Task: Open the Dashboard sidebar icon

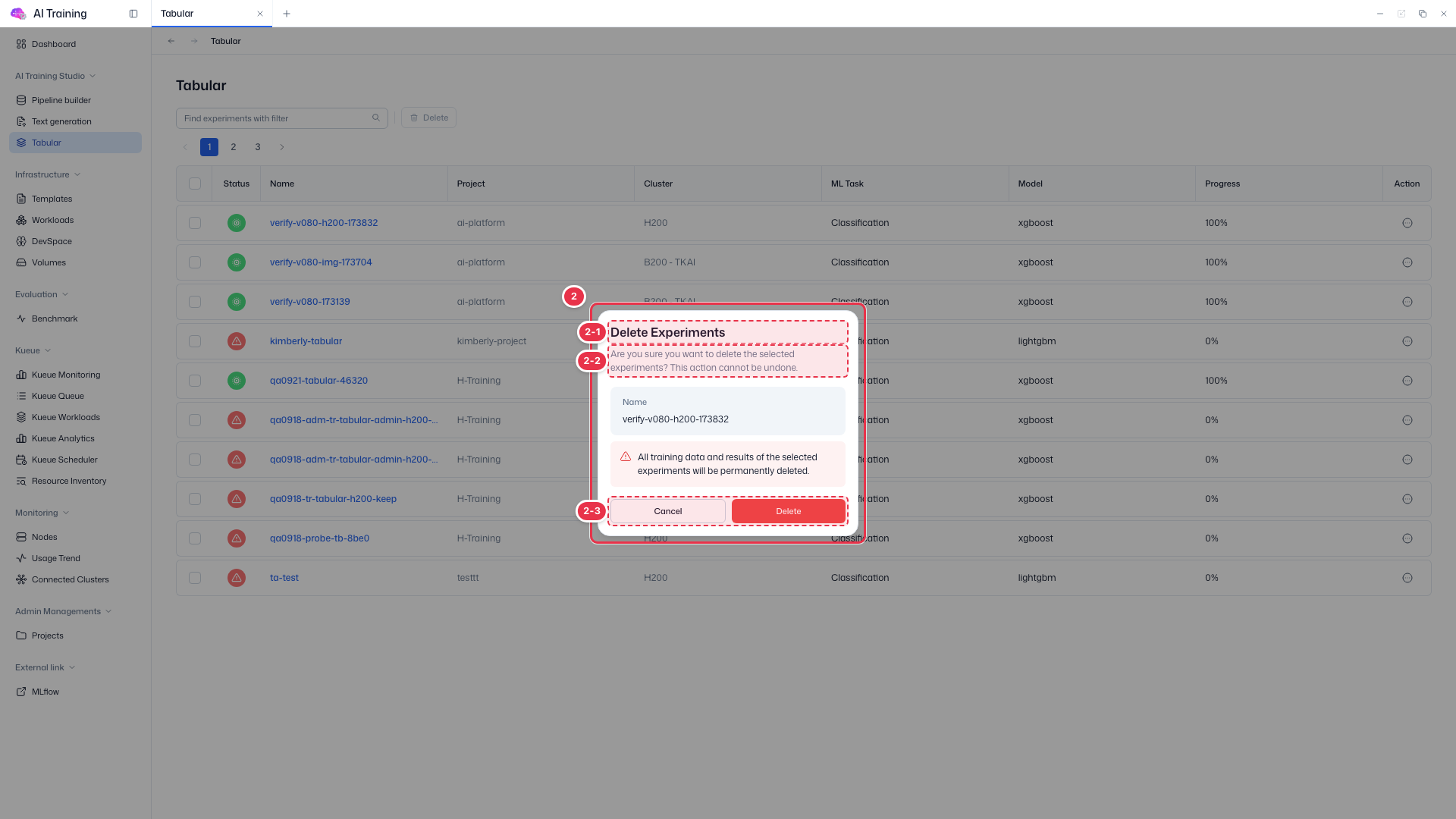Action: coord(21,44)
